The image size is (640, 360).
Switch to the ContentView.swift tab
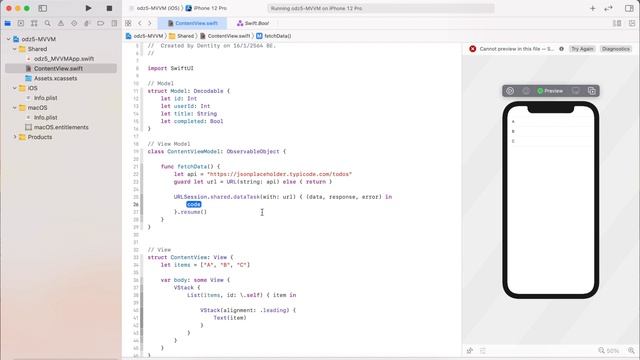[193, 23]
